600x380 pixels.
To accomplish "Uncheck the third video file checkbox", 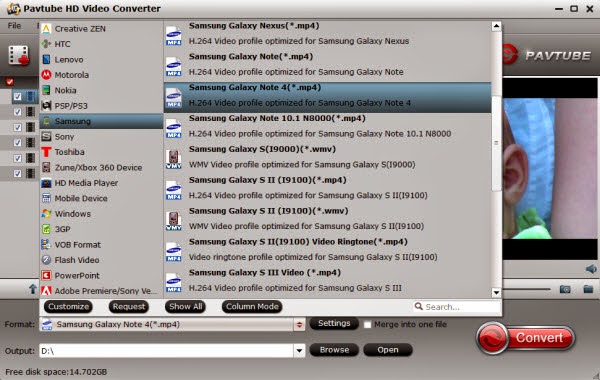I will pos(18,127).
